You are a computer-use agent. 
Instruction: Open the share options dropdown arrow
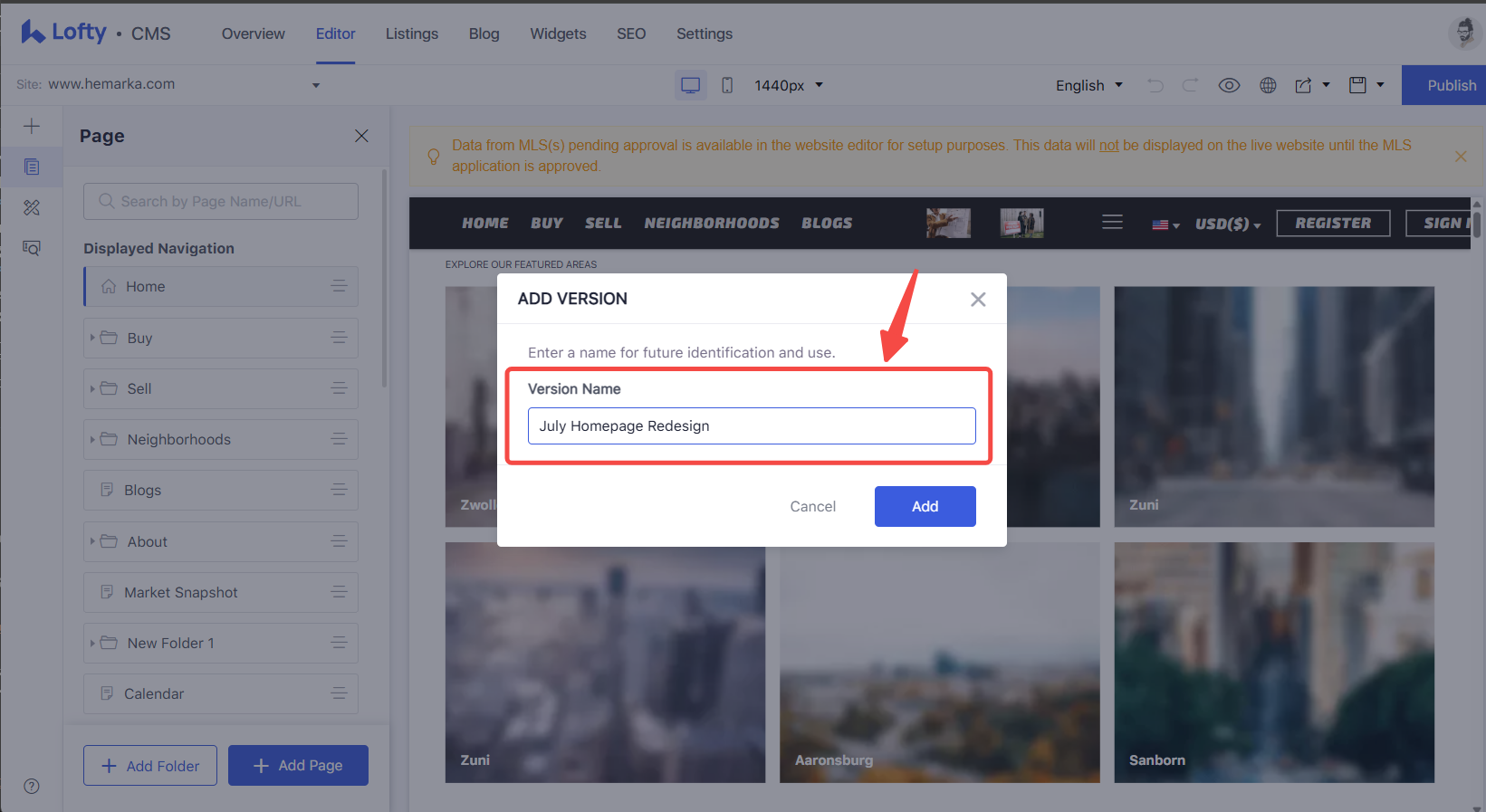[1327, 85]
